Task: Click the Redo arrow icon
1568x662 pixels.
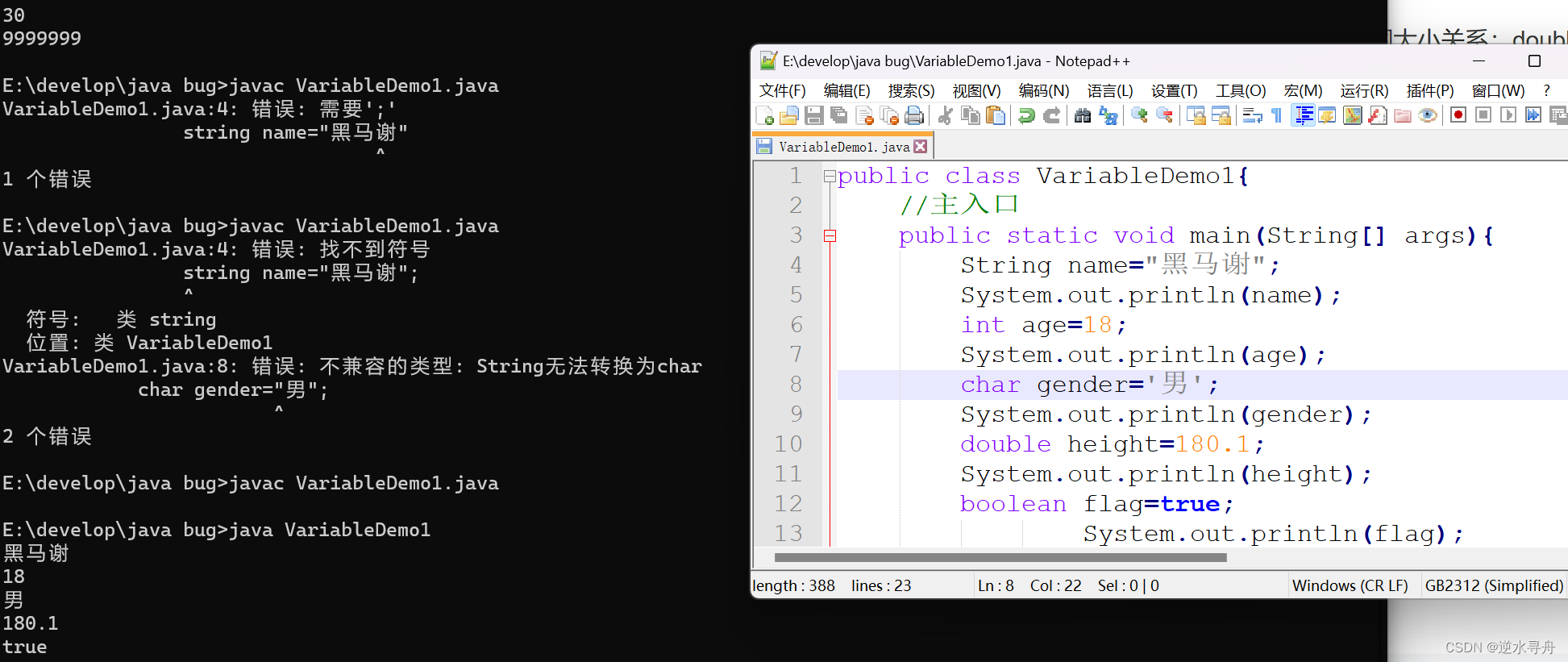Action: tap(1051, 116)
